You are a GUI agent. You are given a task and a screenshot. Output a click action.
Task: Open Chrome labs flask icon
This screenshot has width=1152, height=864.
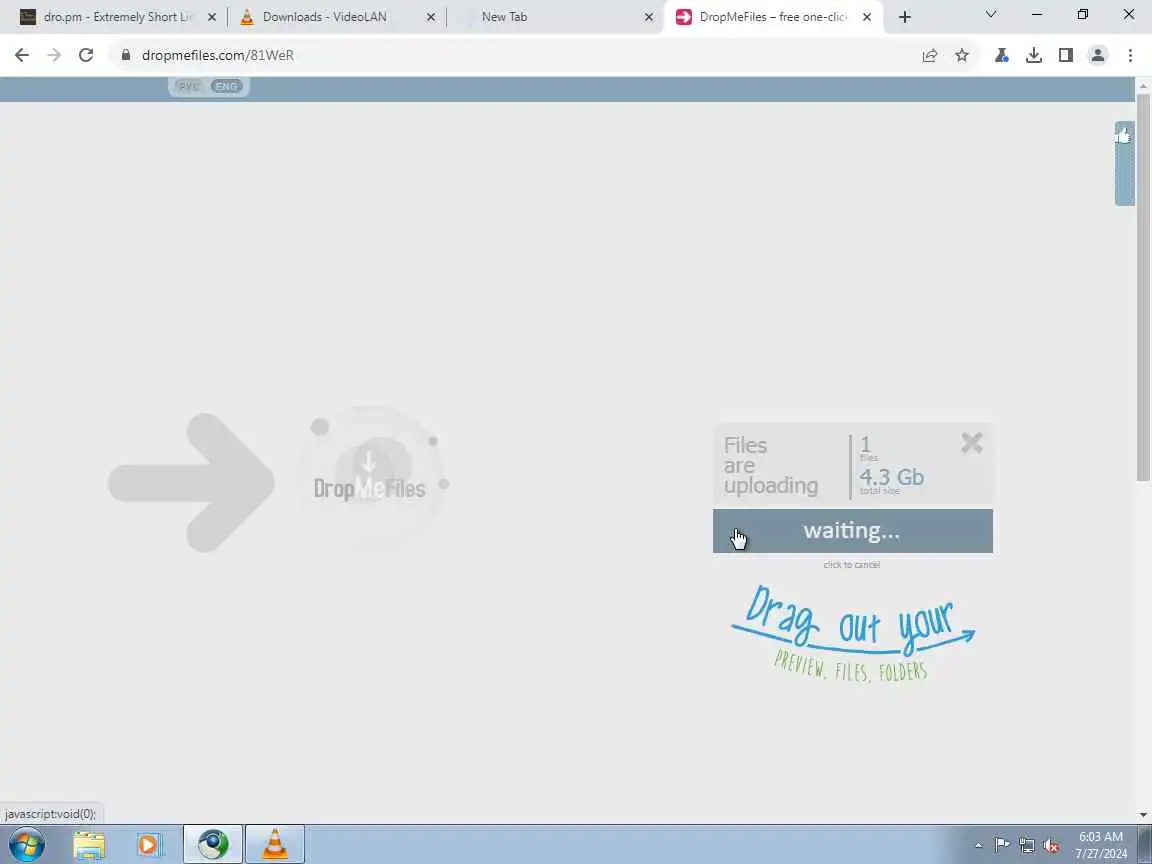[x=1001, y=55]
